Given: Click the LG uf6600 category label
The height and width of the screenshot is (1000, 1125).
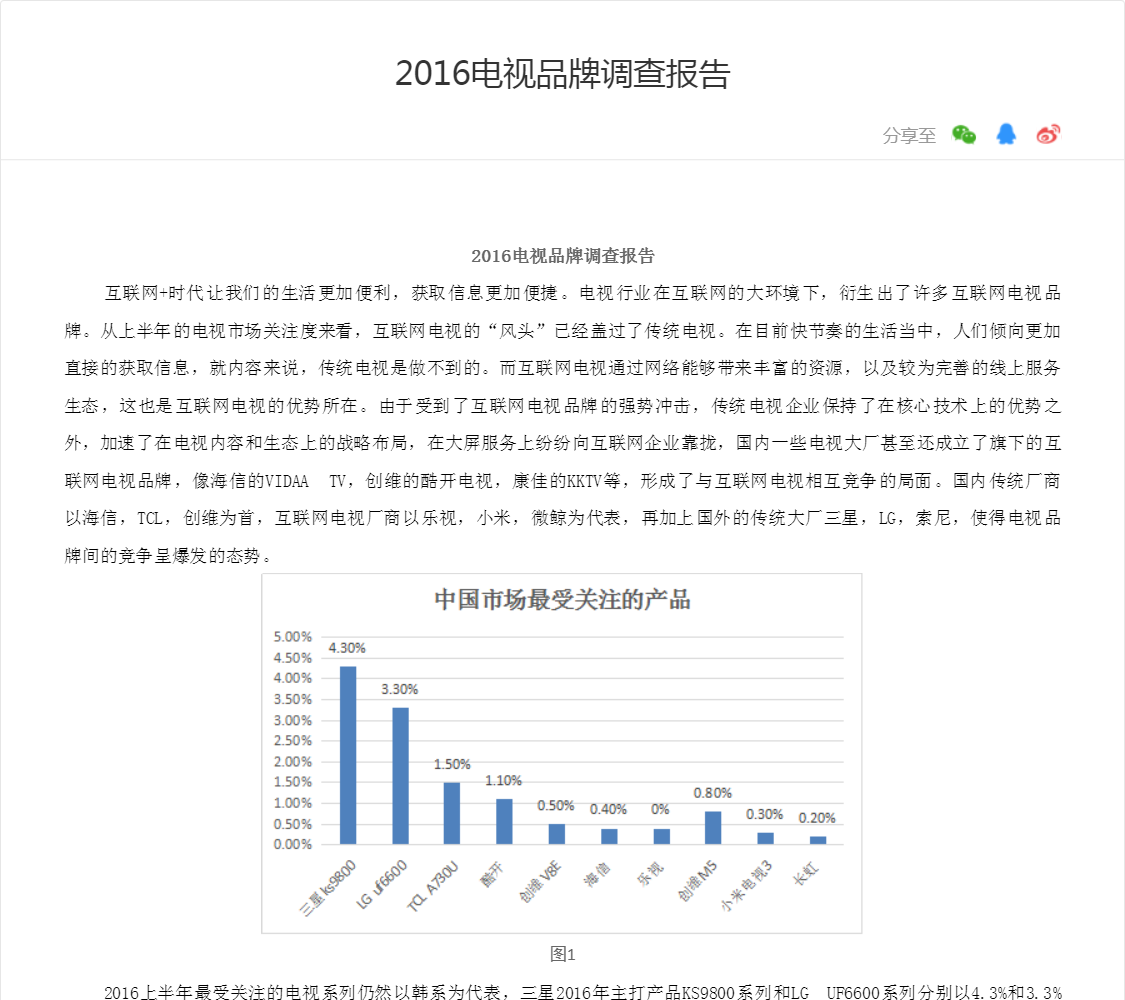Looking at the screenshot, I should click(382, 885).
